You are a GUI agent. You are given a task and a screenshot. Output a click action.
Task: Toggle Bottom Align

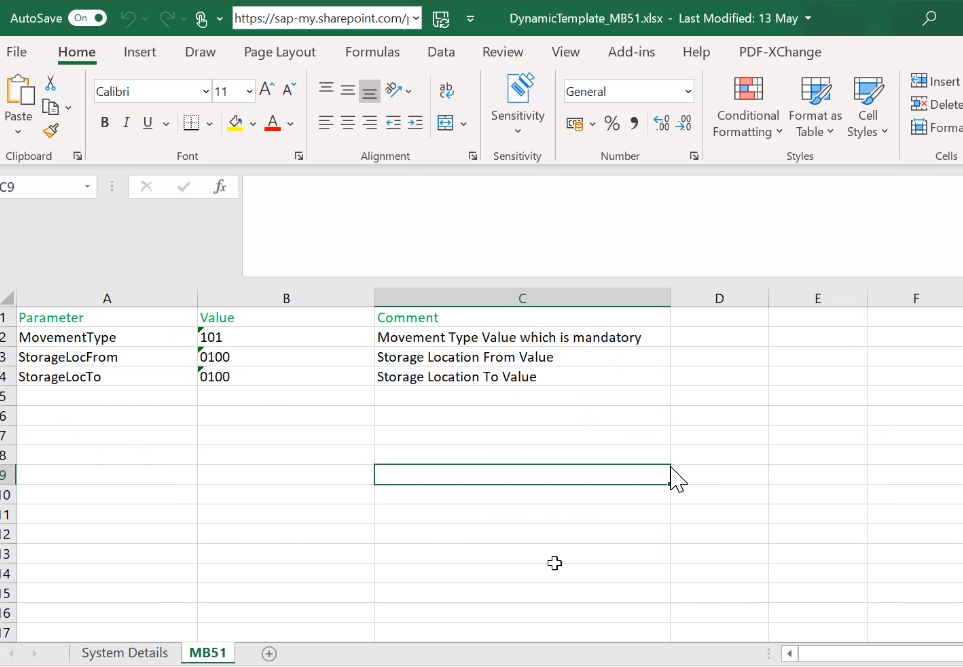[369, 92]
